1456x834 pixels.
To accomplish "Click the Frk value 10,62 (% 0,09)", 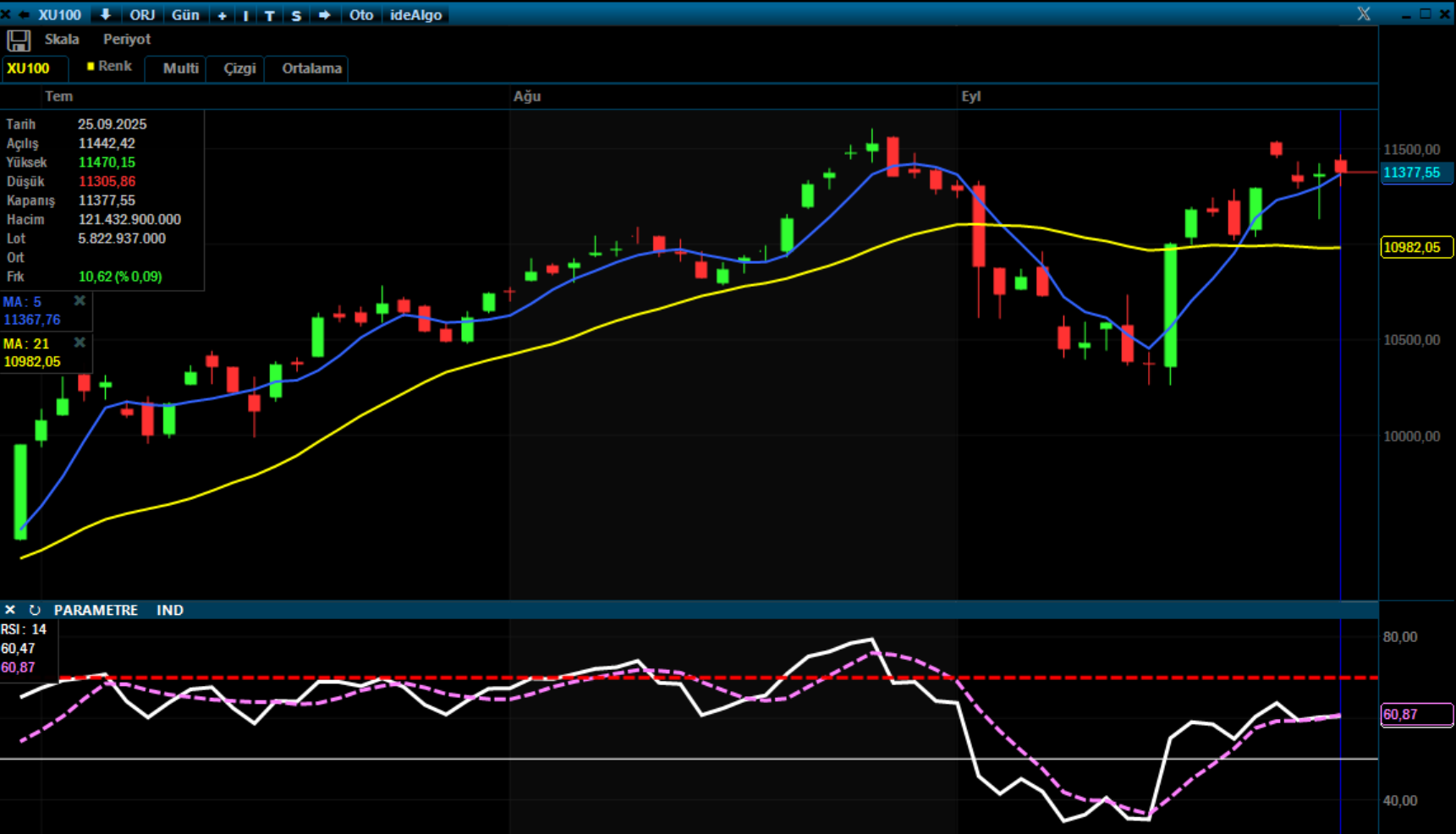I will point(120,277).
